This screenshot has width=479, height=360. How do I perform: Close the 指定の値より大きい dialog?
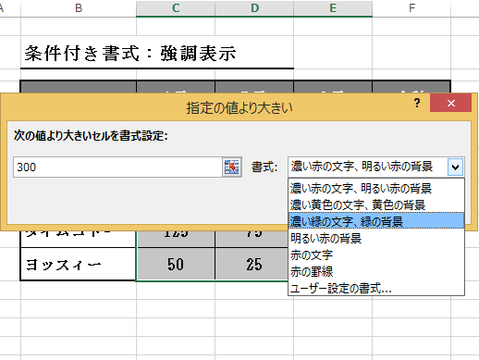point(451,103)
